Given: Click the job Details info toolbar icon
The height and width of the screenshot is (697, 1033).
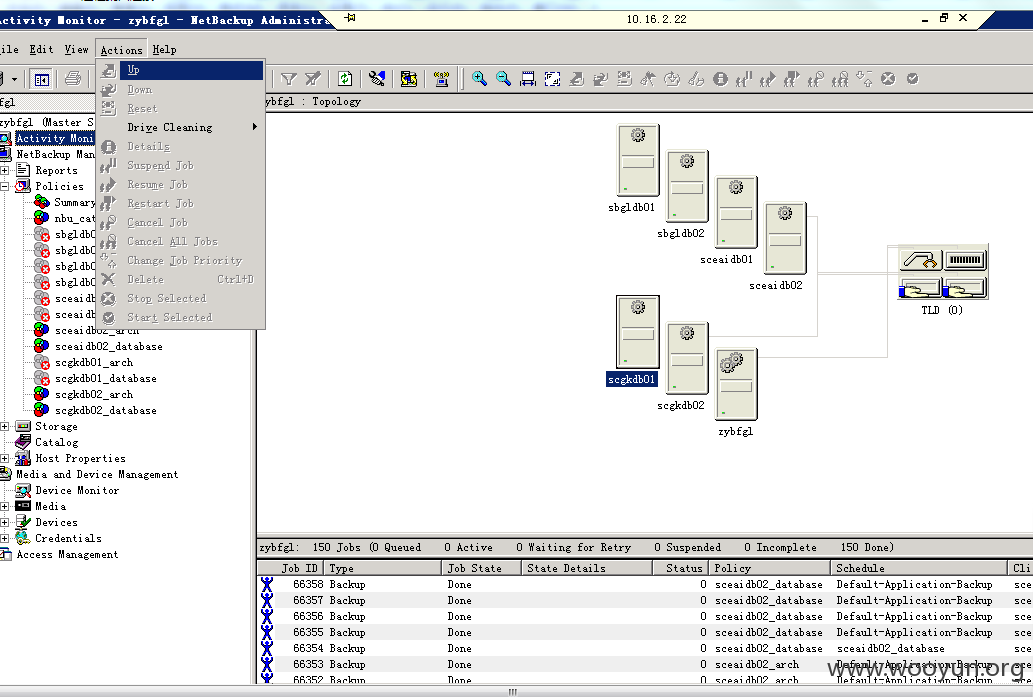Looking at the screenshot, I should (x=720, y=79).
